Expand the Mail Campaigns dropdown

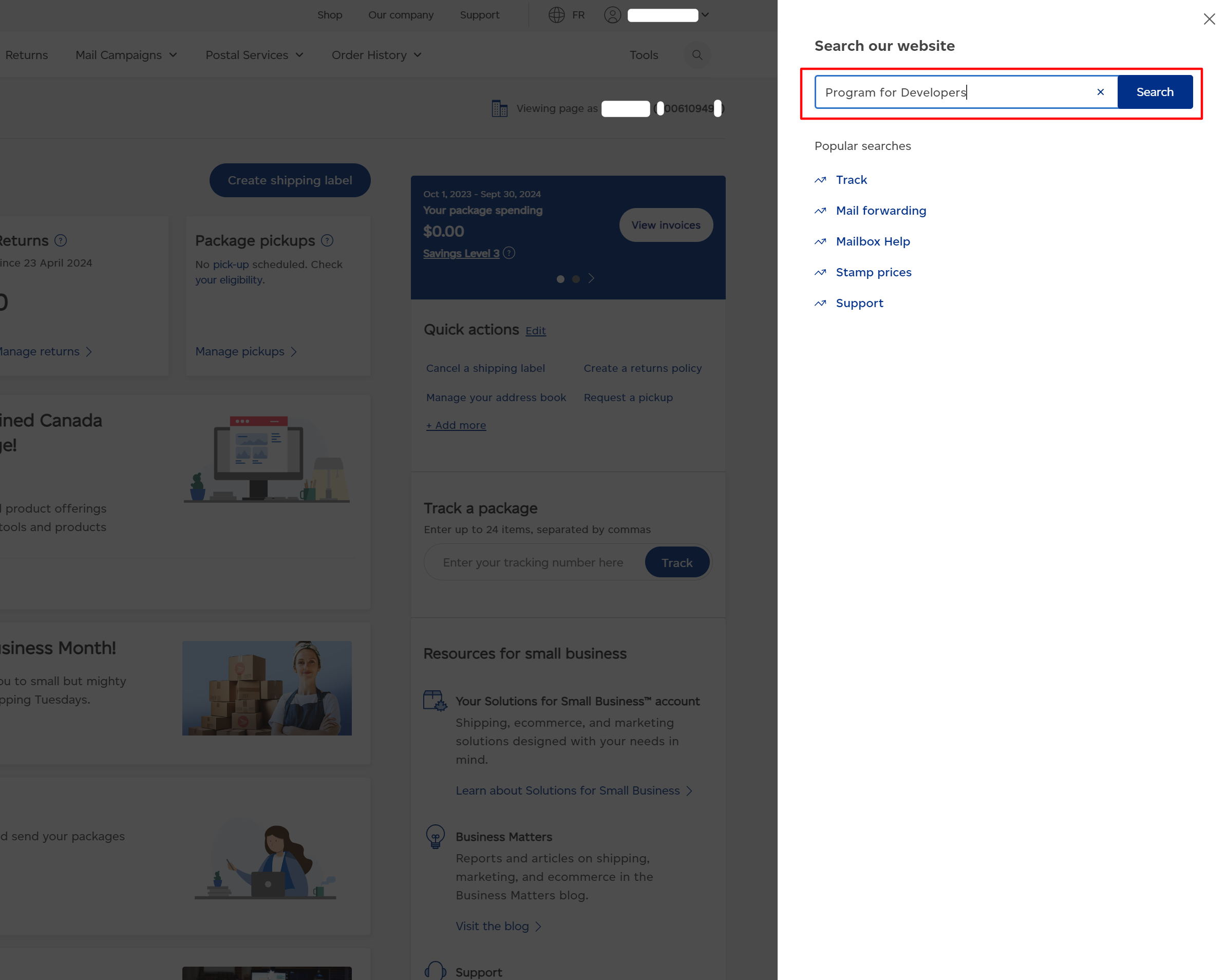[x=126, y=55]
